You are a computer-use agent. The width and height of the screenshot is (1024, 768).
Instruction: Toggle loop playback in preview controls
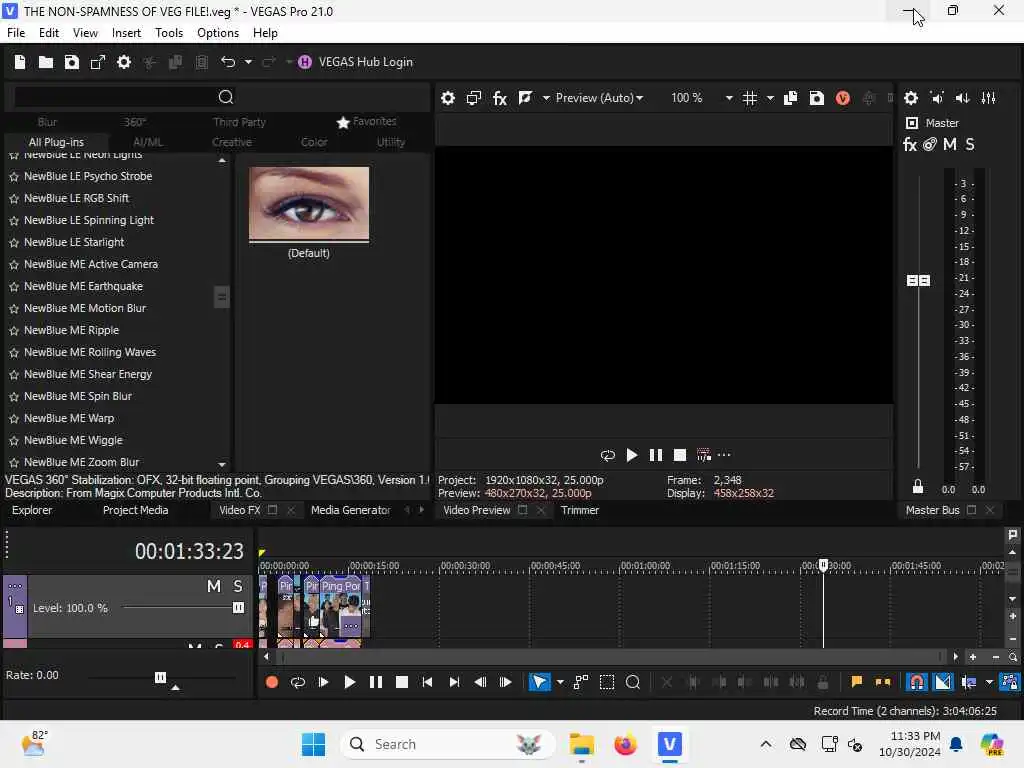click(x=607, y=455)
